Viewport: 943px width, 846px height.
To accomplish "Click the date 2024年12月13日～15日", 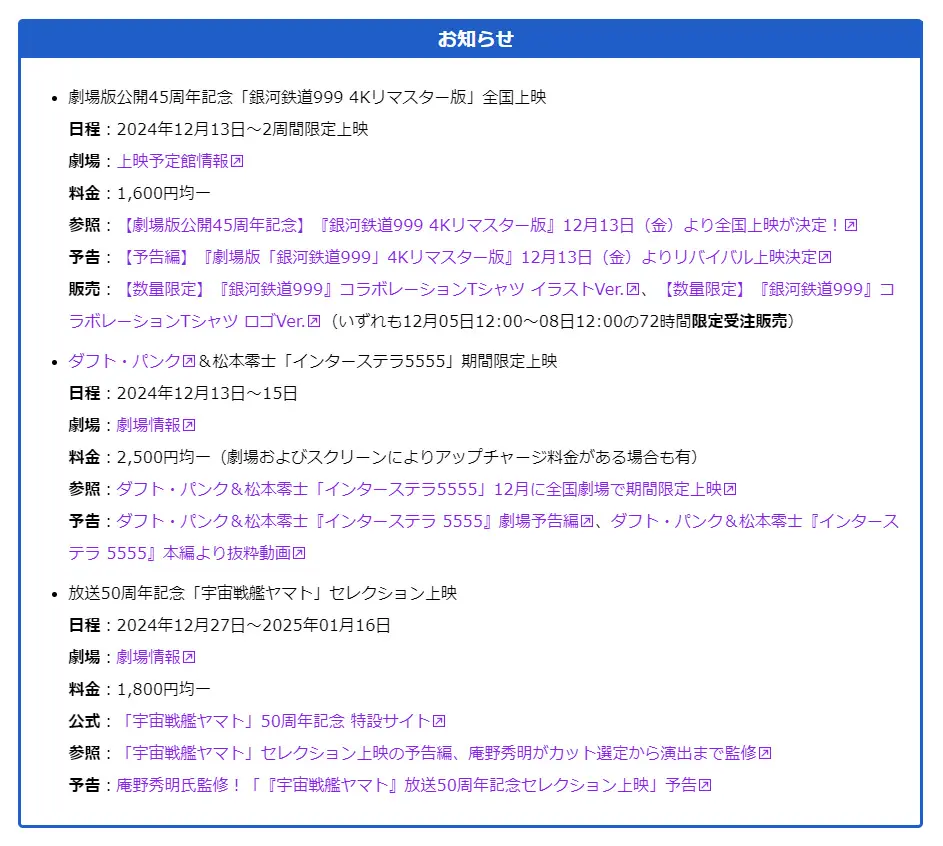I will pyautogui.click(x=207, y=393).
